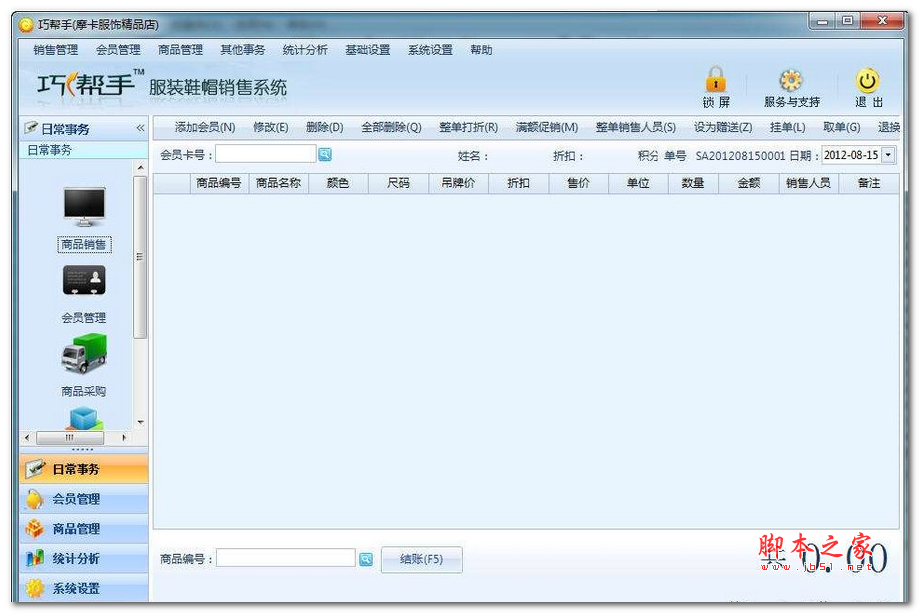Viewport: 919px width, 613px height.
Task: Open the 帮助 menu
Action: pos(481,49)
